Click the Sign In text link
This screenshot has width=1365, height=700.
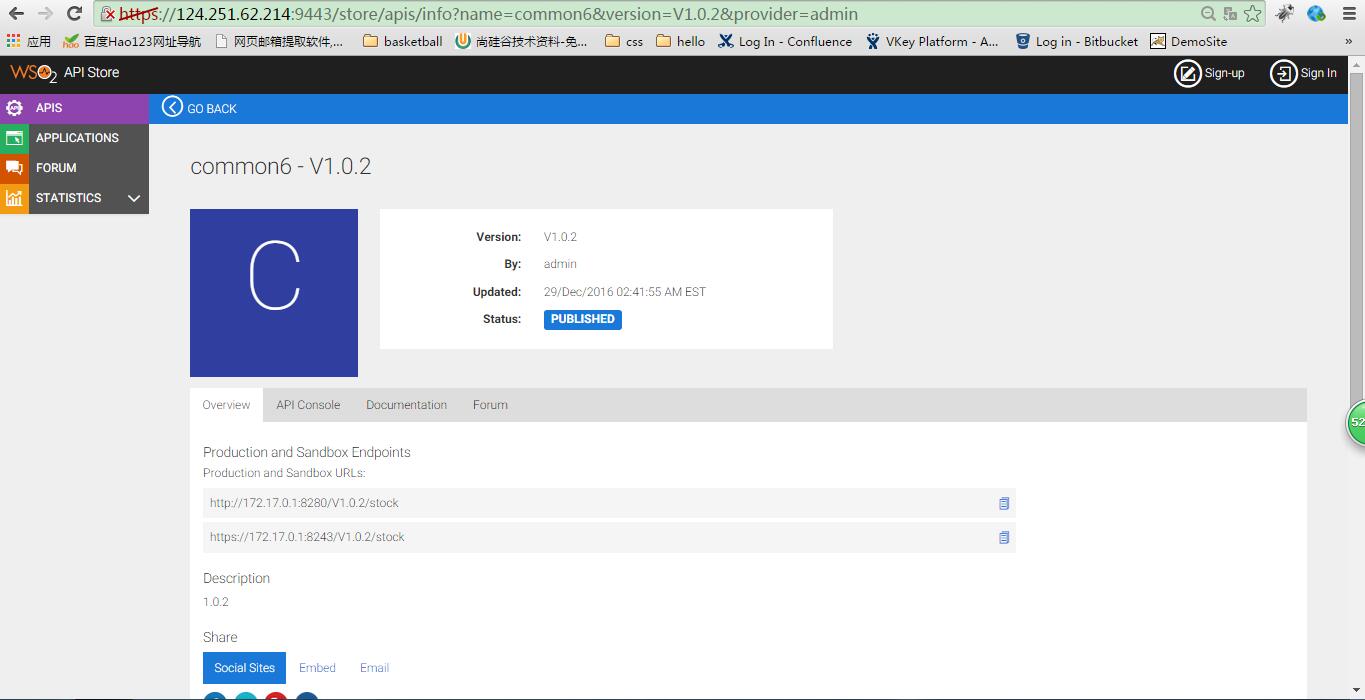(x=1318, y=73)
